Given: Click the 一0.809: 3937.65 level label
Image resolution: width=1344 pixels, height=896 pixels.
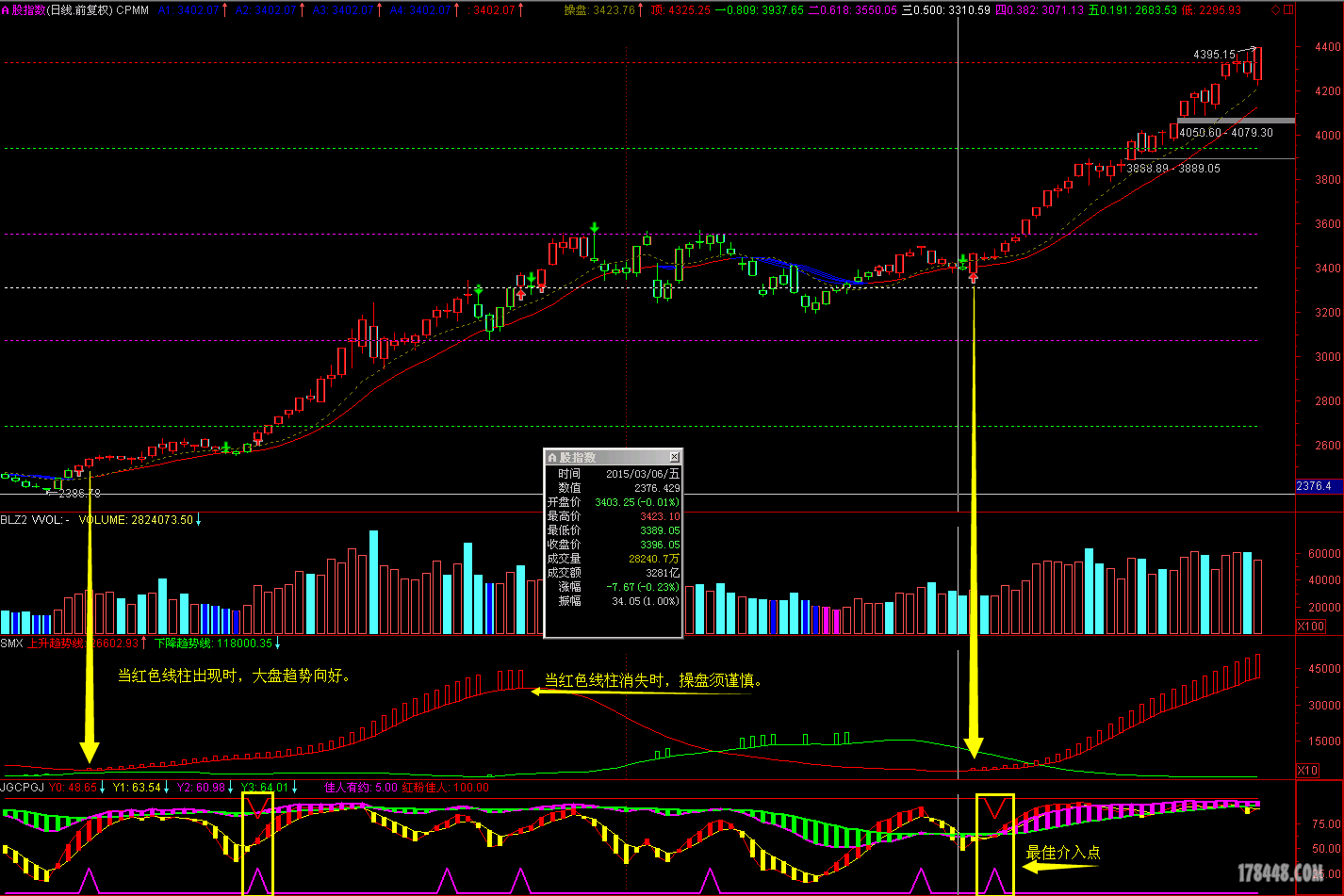Looking at the screenshot, I should 760,9.
